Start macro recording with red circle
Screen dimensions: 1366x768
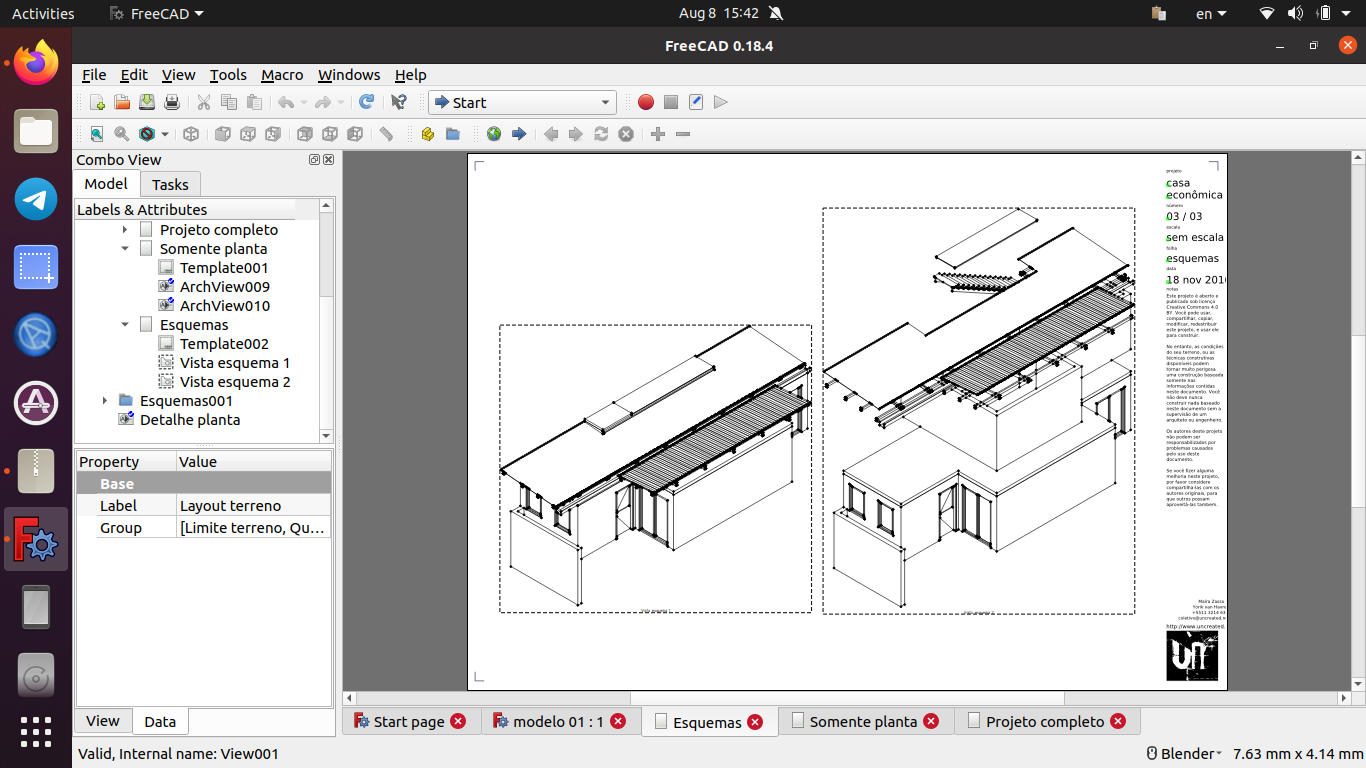click(x=646, y=102)
